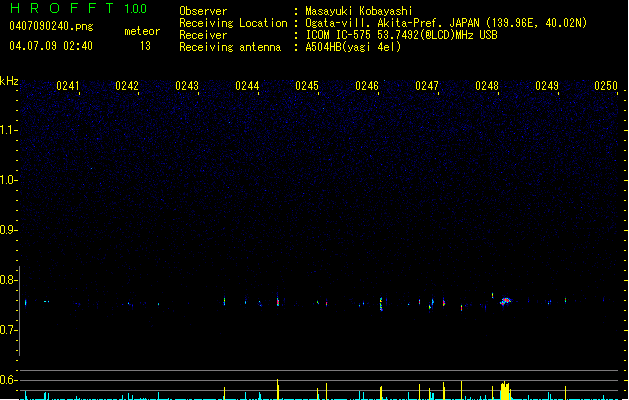Click the wide yellow intensity block near 0248
This screenshot has height=400, width=629.
click(505, 391)
